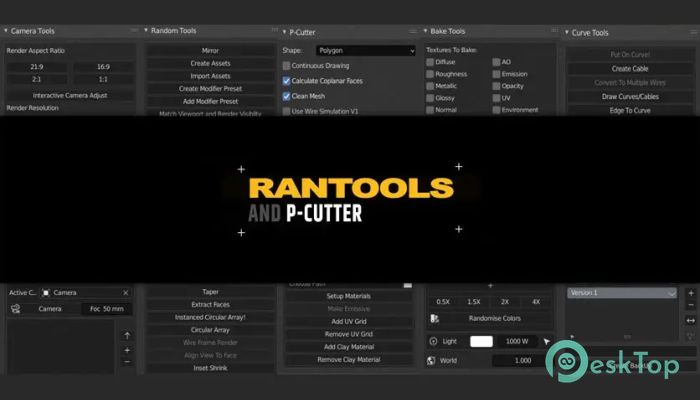
Task: Remove camera with minus icon in Camera Tools
Action: (x=127, y=361)
